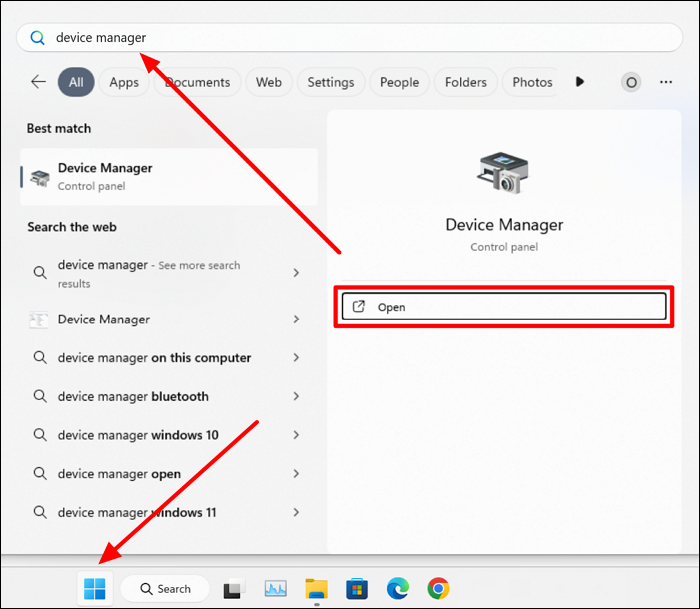Click search icon beside 'on this computer' suggestion
The width and height of the screenshot is (700, 609).
40,357
